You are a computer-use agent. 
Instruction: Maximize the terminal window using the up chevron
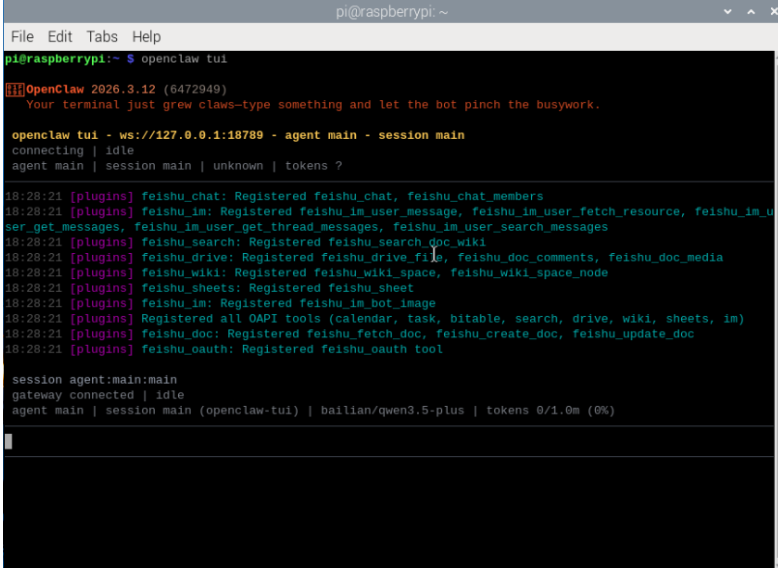click(x=751, y=11)
